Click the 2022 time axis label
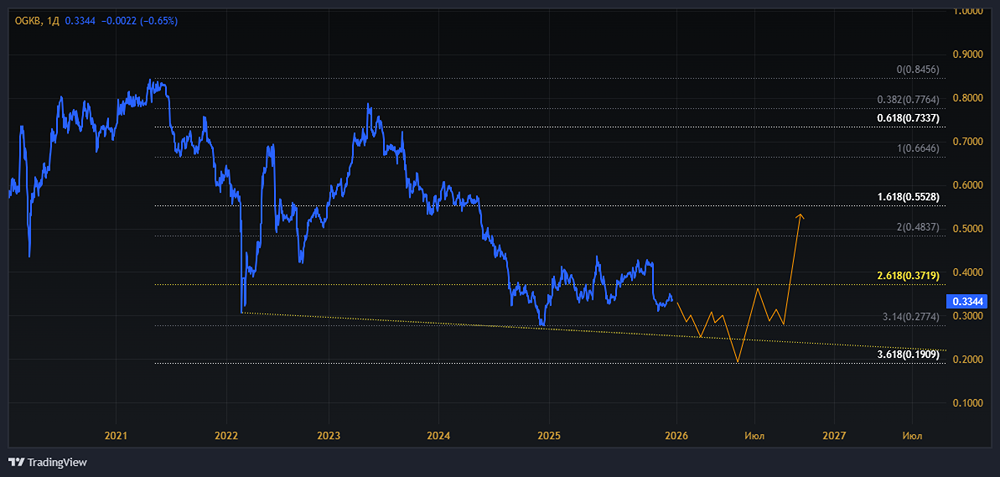Viewport: 1000px width, 477px height. (x=227, y=436)
